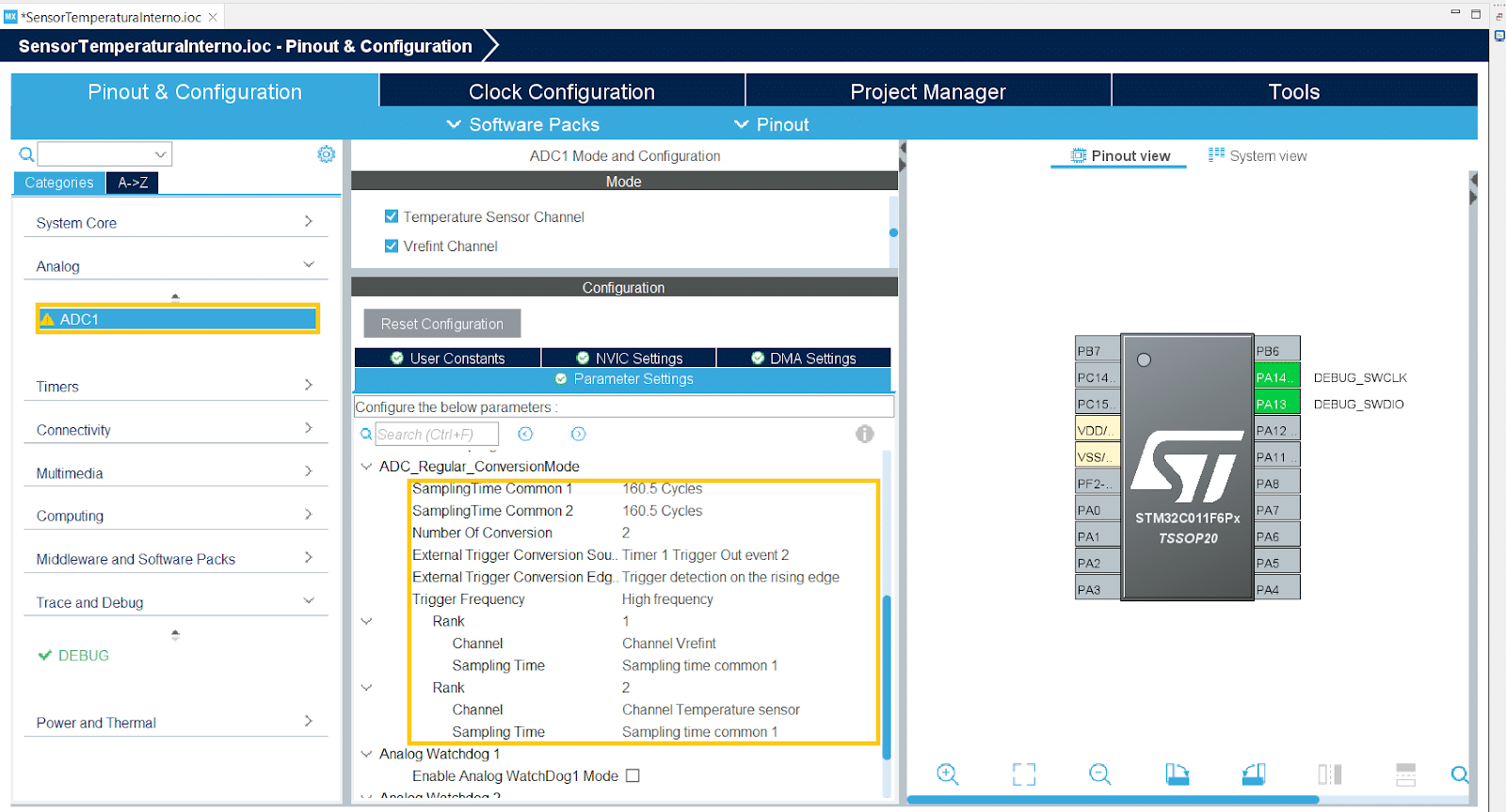Switch to the Clock Configuration tab
Screen dimensions: 1506x812
tap(561, 91)
